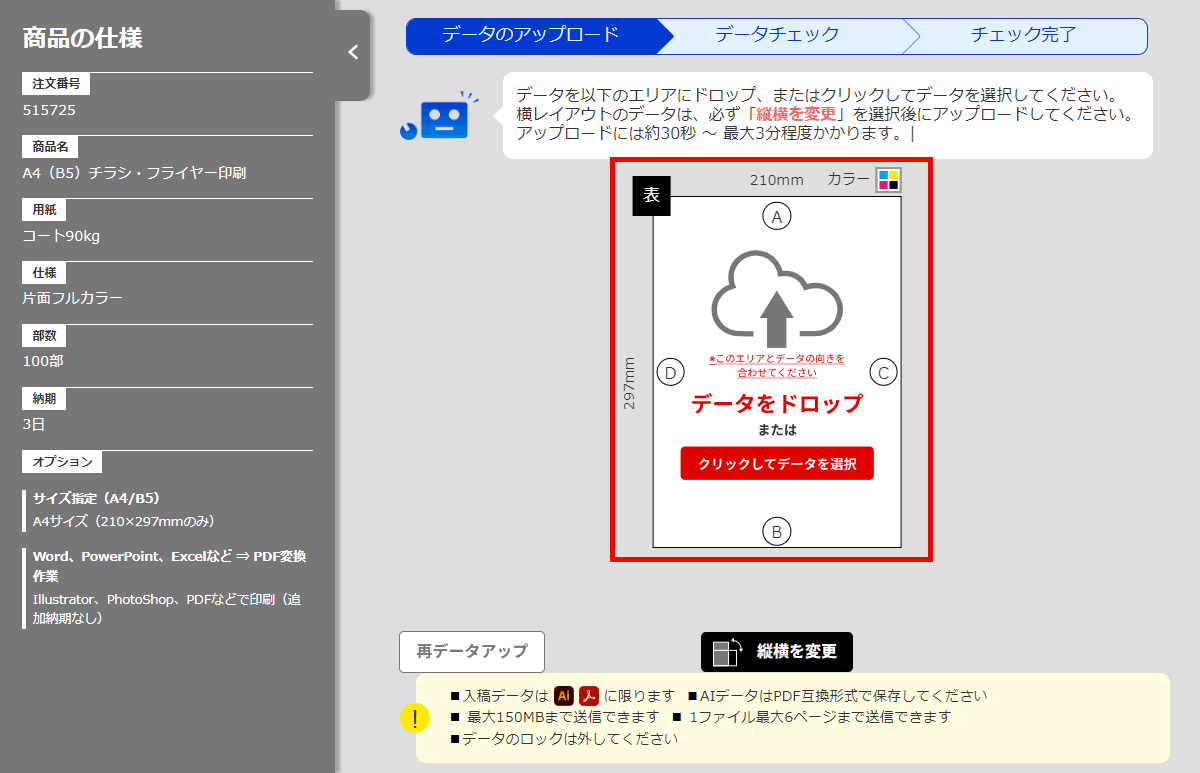Click the rotate icon on 縦横を変更 button
Viewport: 1200px width, 773px height.
[x=728, y=651]
